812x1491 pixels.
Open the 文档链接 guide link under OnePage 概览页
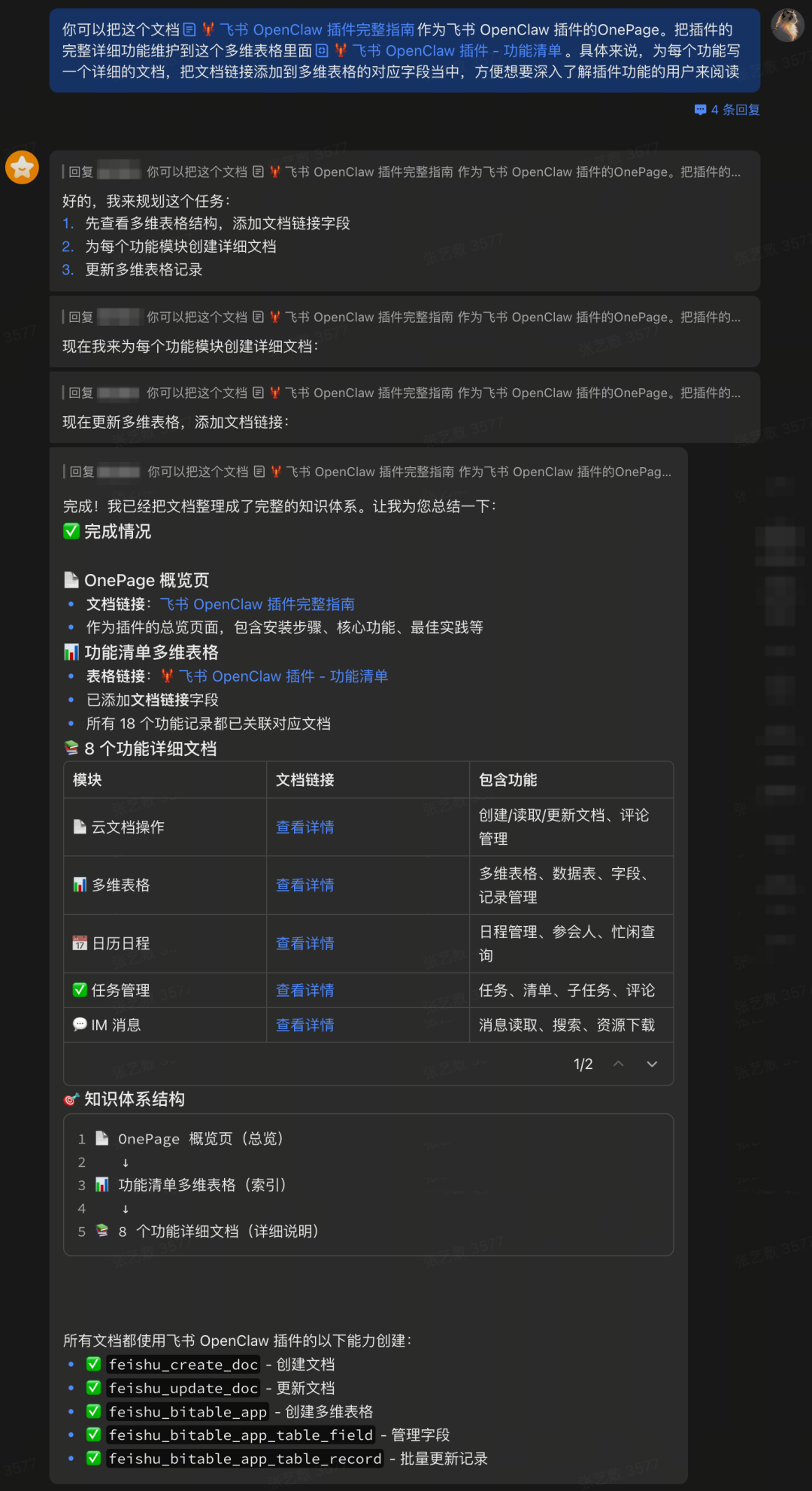[x=257, y=604]
